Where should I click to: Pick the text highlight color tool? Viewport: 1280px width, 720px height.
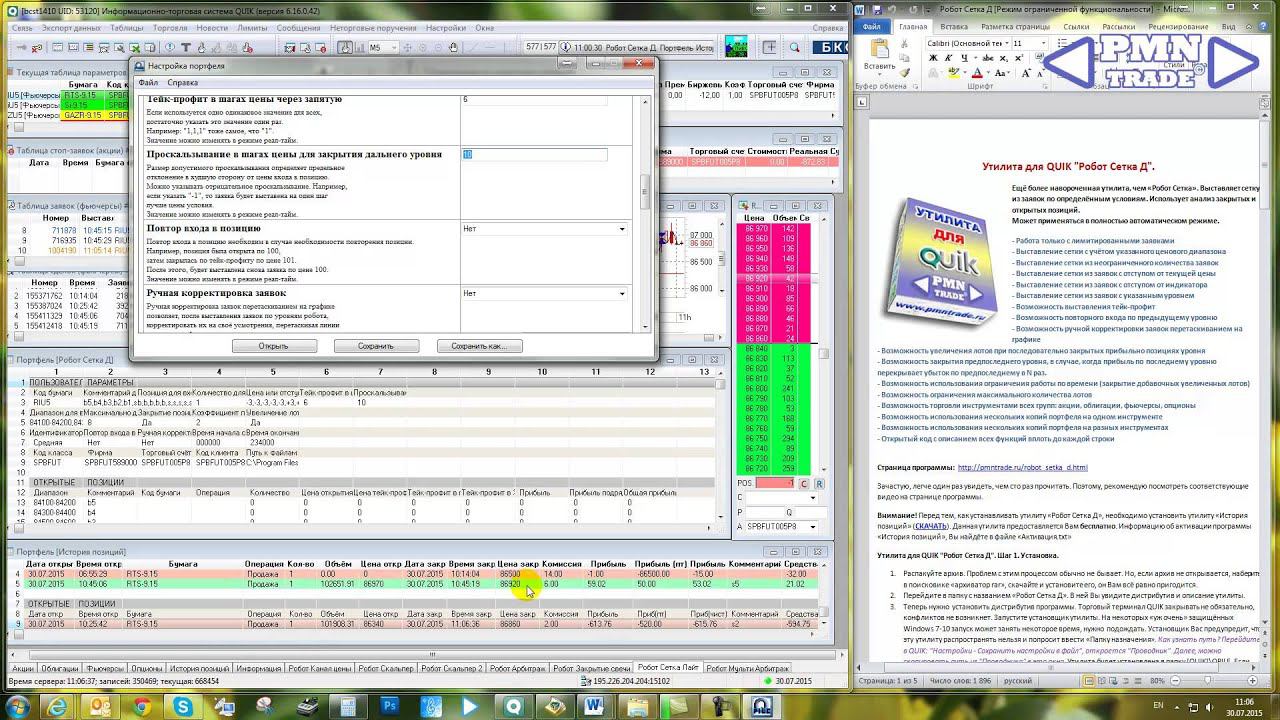[x=952, y=72]
